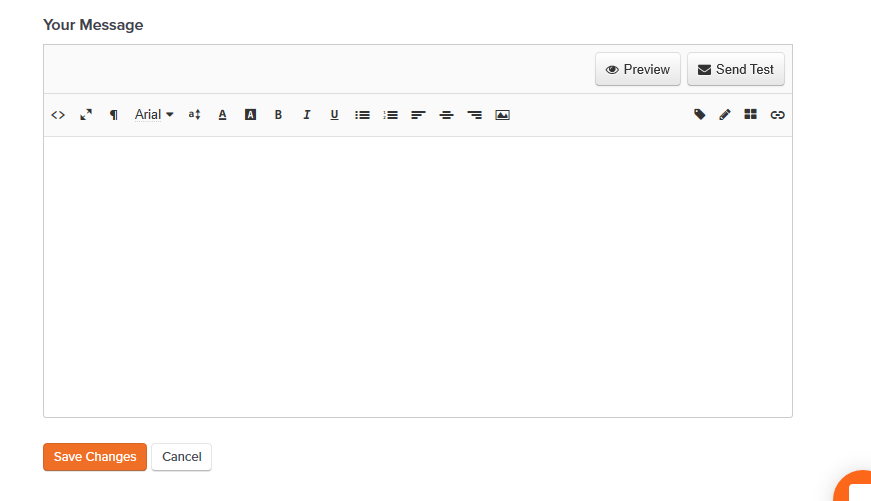Viewport: 871px width, 501px height.
Task: Open text background color tool
Action: 251,114
